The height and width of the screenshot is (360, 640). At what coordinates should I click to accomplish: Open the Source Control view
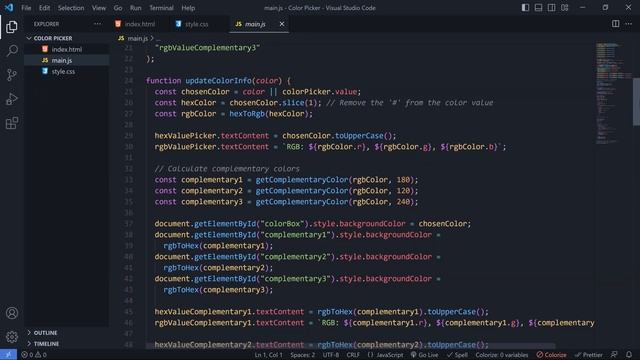(x=12, y=75)
